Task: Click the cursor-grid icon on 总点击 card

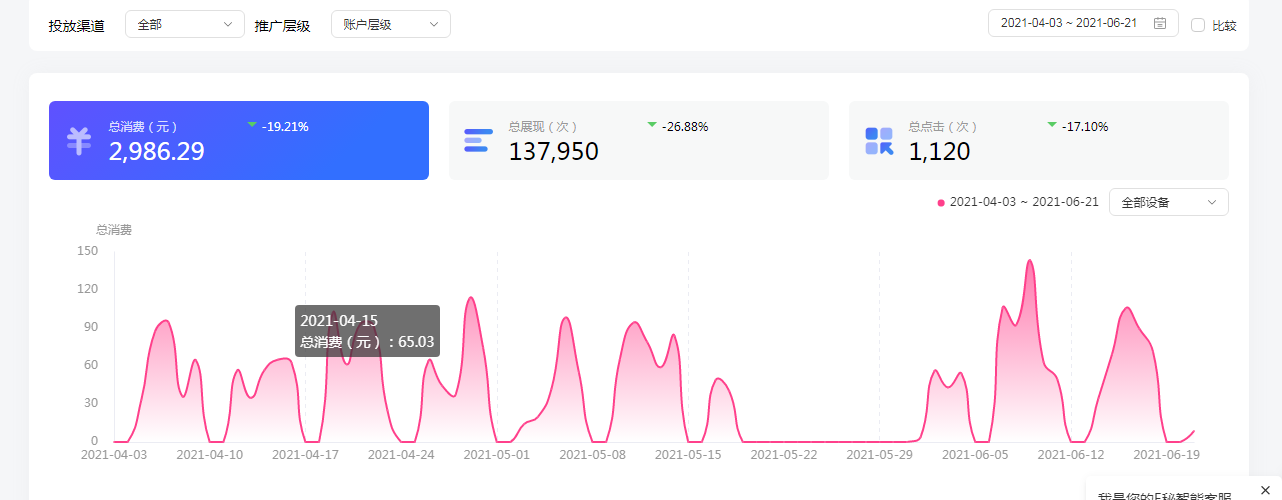Action: [x=879, y=141]
